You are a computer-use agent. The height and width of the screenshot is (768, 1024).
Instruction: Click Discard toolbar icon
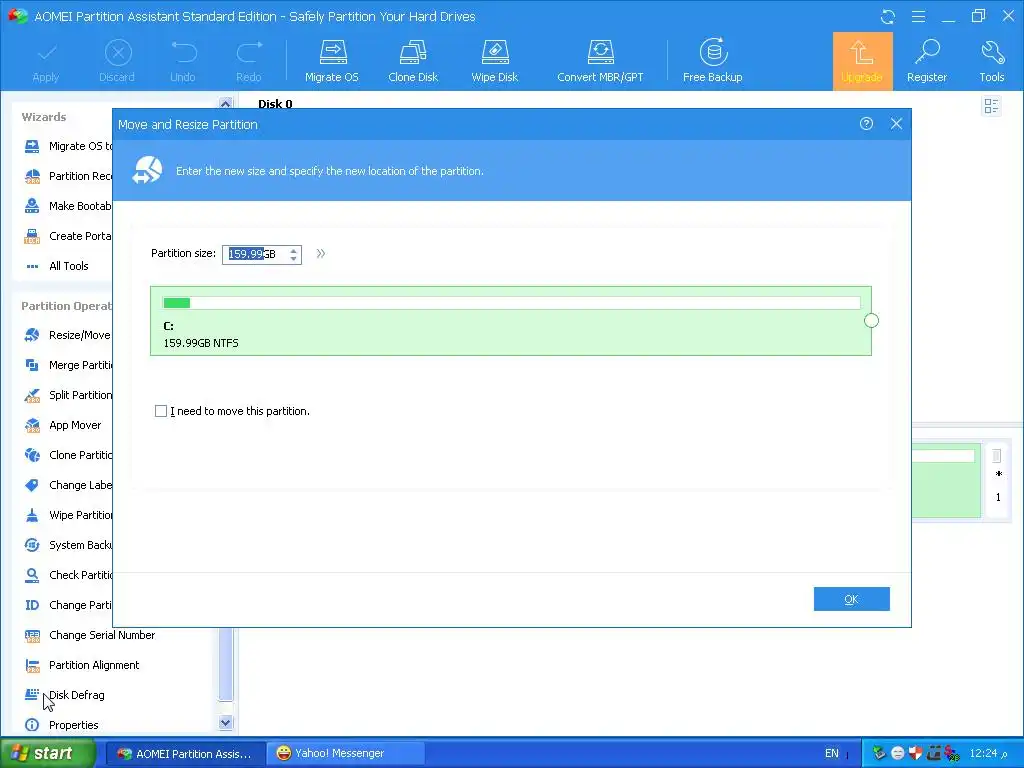tap(117, 61)
